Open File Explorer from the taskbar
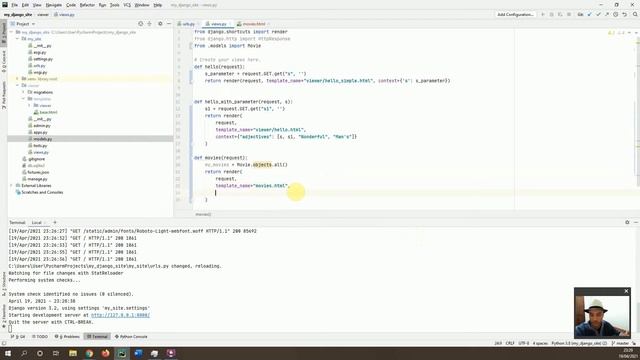This screenshot has height=360, width=640. 73,353
